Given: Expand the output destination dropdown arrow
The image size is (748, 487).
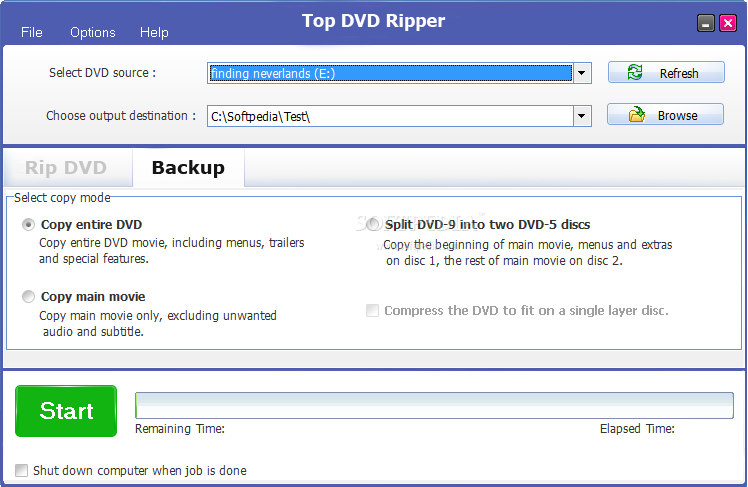Looking at the screenshot, I should [582, 116].
